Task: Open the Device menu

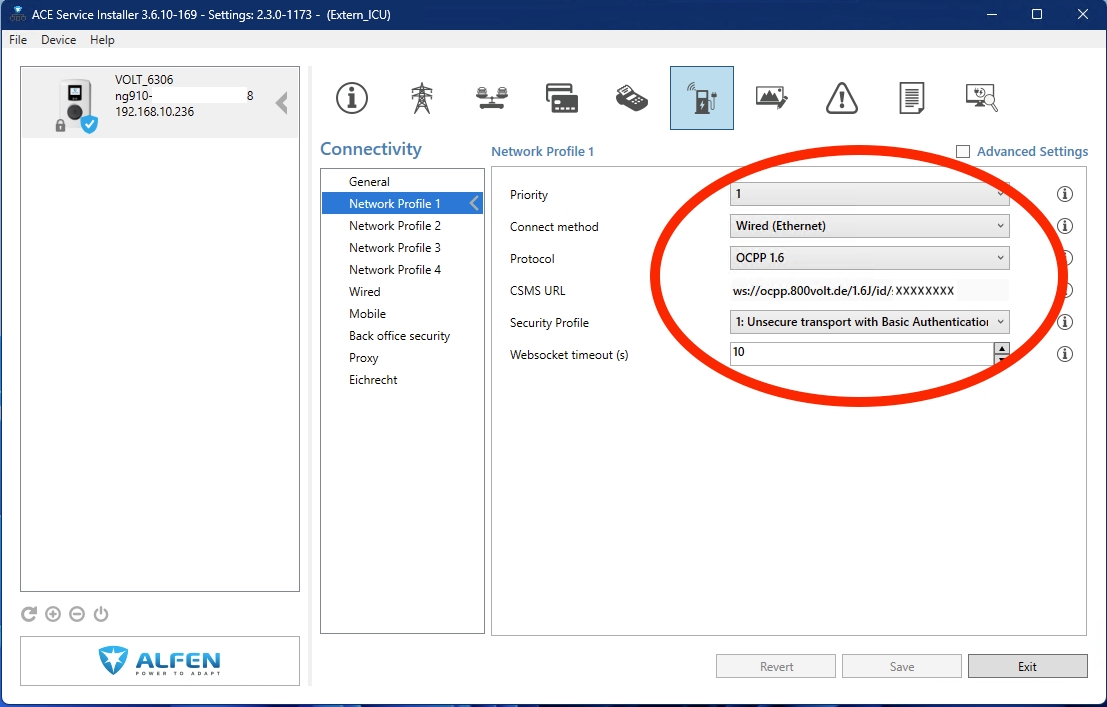Action: click(58, 40)
